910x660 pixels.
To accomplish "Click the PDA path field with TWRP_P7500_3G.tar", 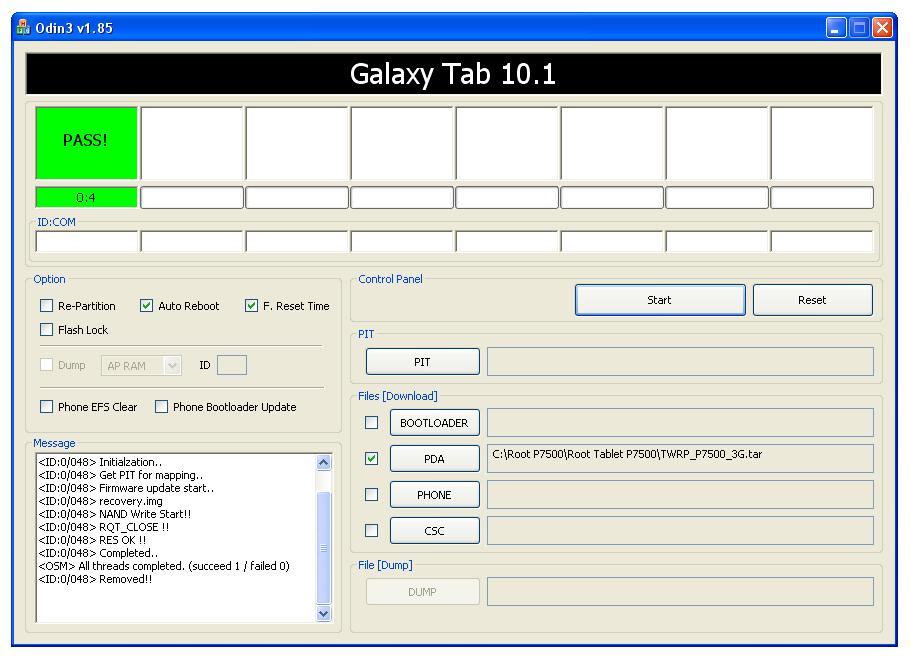I will 680,459.
